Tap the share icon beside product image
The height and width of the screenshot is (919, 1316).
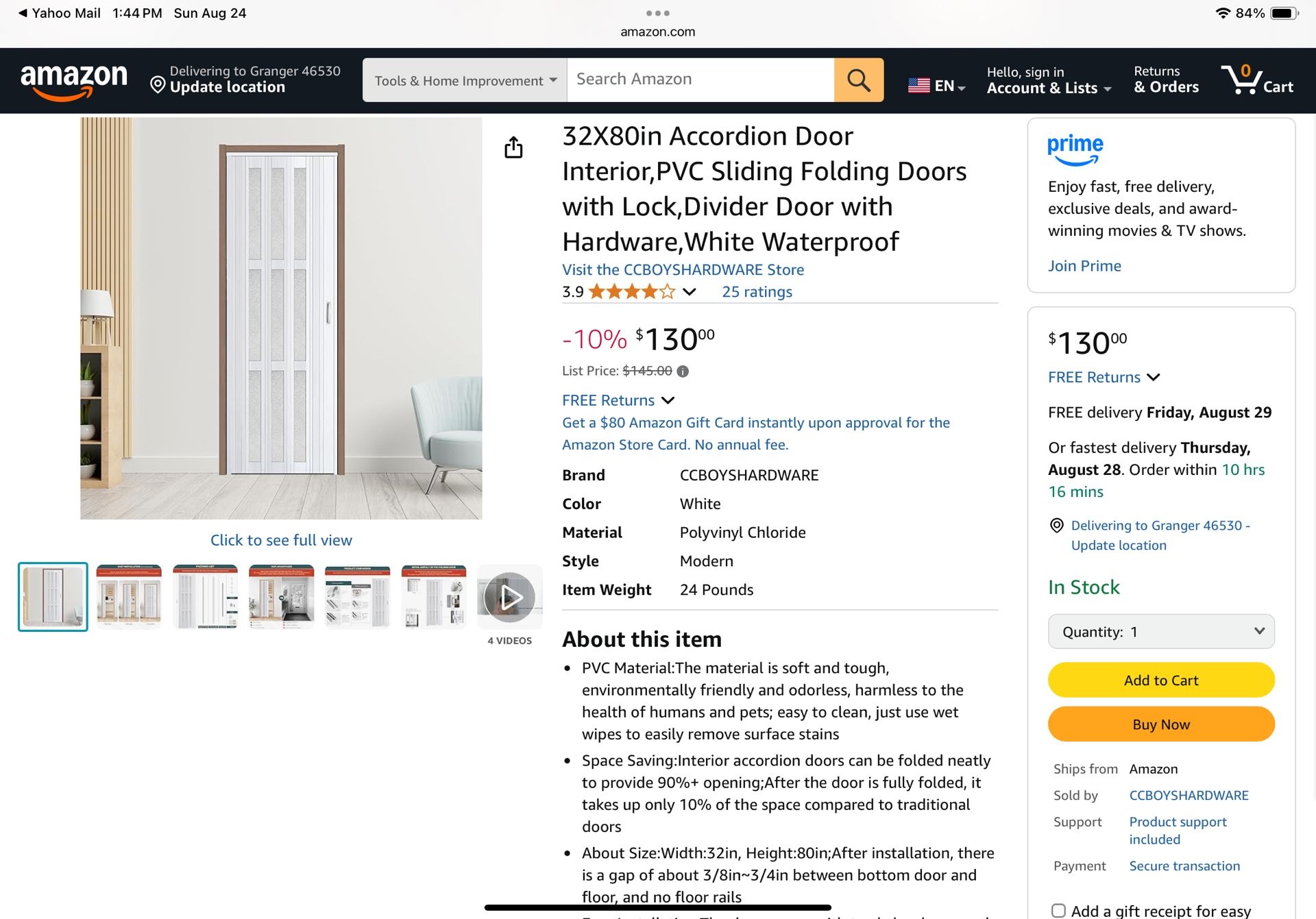pyautogui.click(x=513, y=147)
